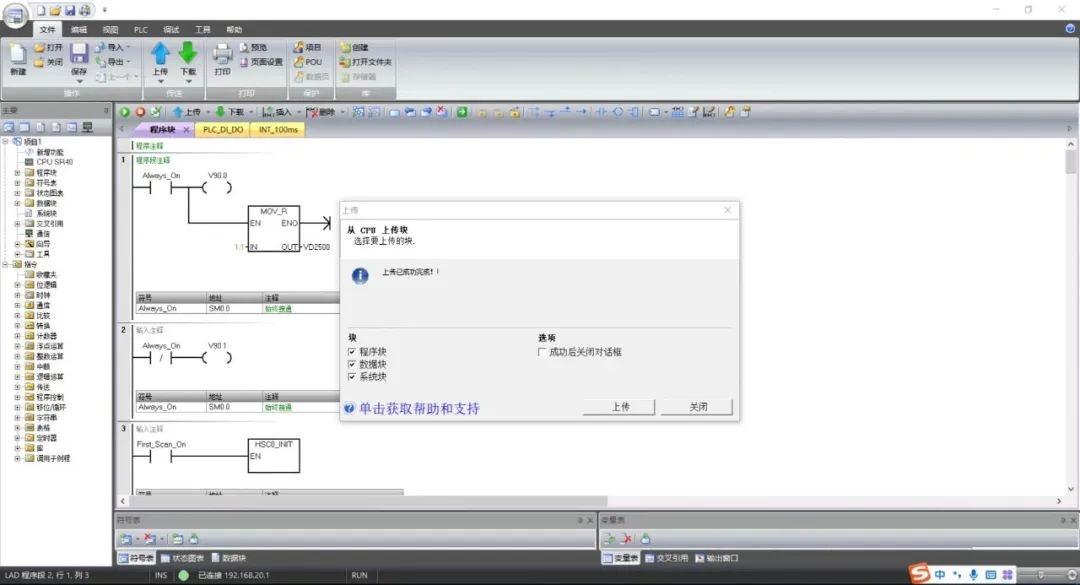Click the 上传 button in the dialog
The height and width of the screenshot is (585, 1080).
point(620,408)
